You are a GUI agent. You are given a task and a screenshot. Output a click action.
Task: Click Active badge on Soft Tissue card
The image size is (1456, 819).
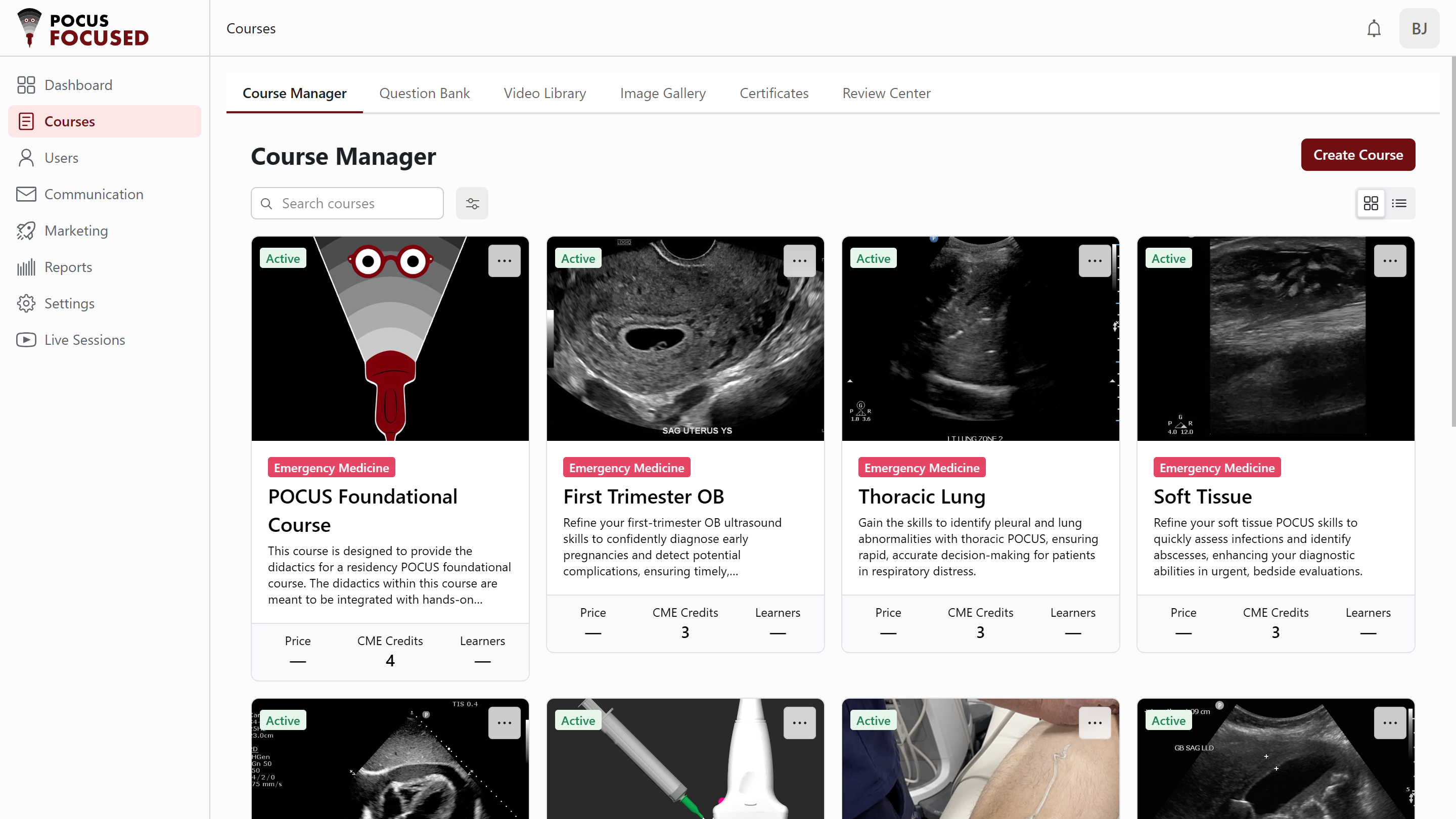(x=1168, y=258)
